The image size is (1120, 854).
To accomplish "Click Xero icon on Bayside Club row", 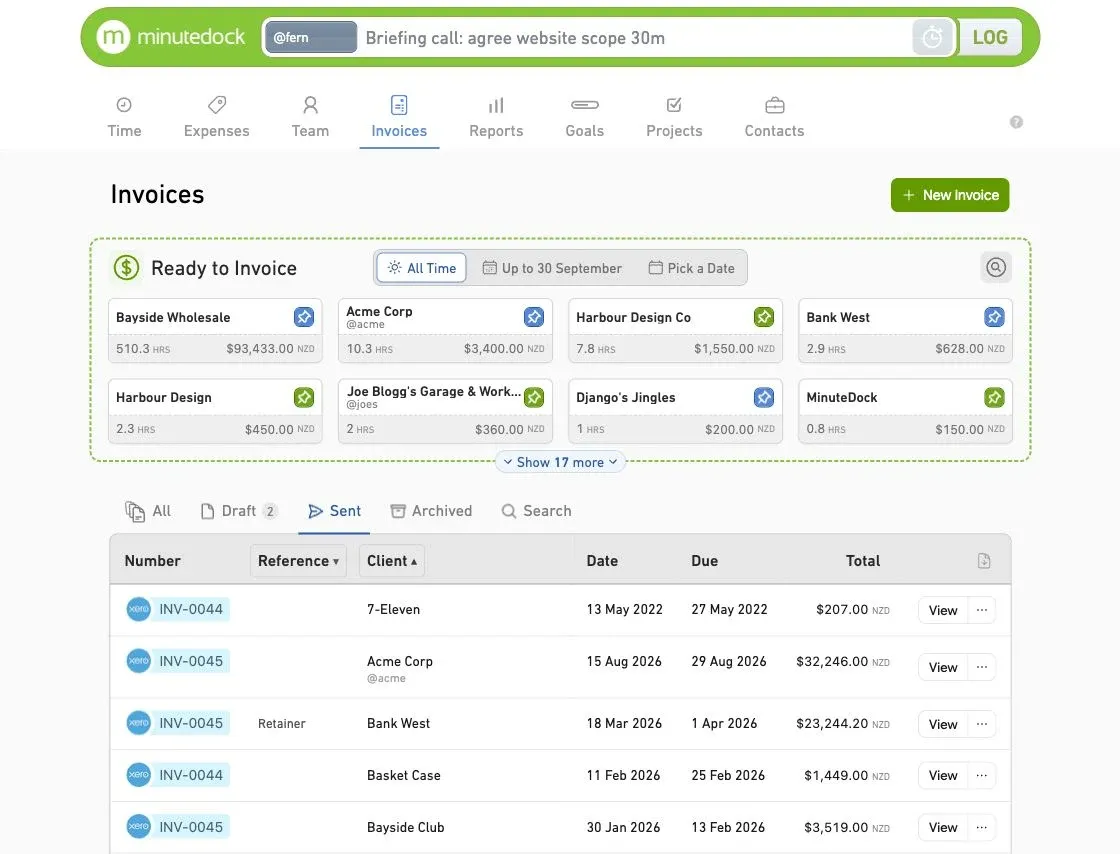I will [139, 827].
